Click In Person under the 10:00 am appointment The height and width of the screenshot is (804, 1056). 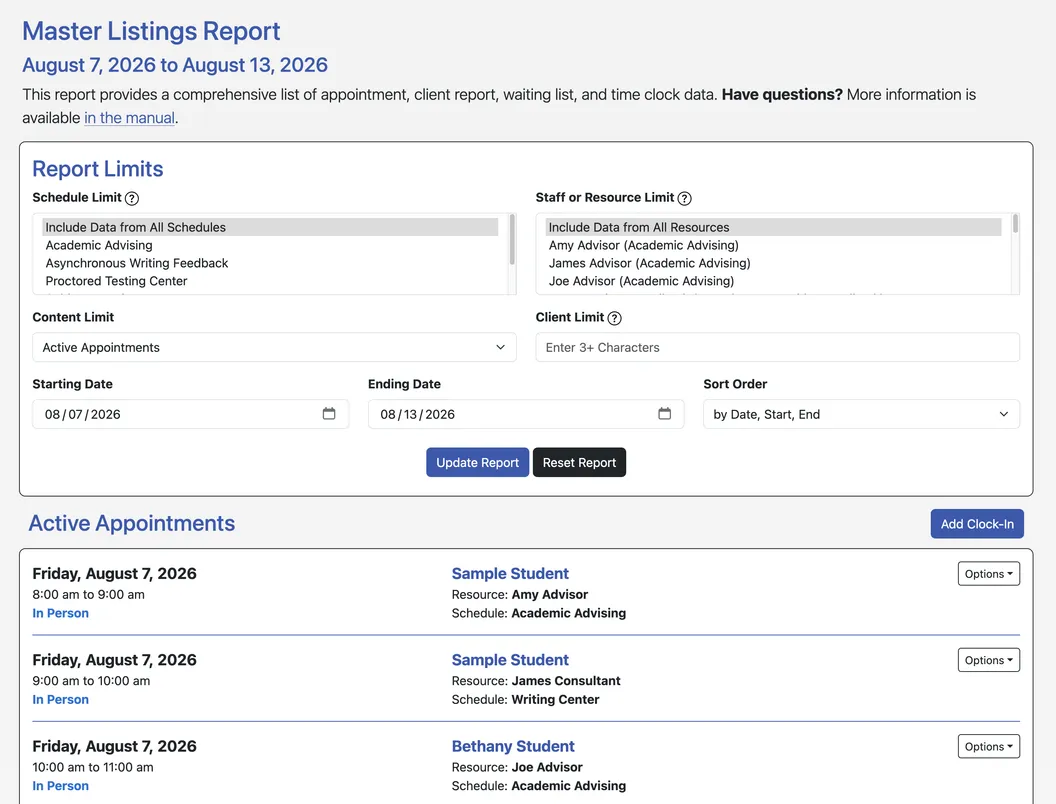(x=61, y=786)
